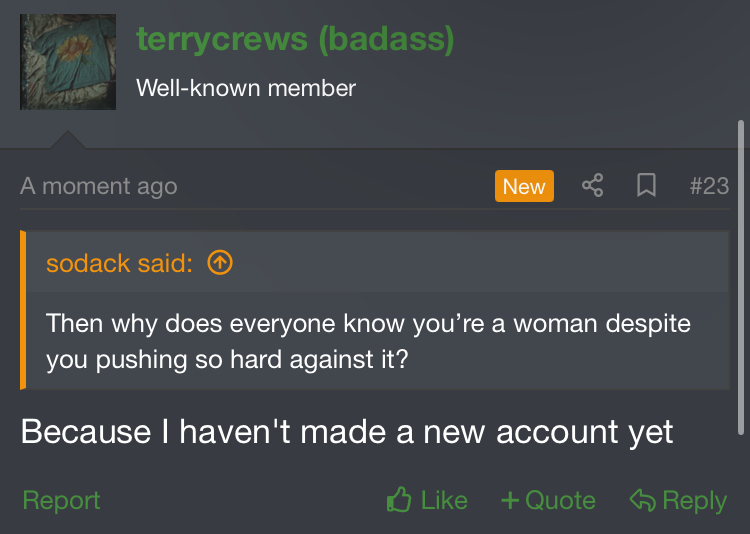
Task: Click the 'sodack said:' quote attribution
Action: pos(120,263)
